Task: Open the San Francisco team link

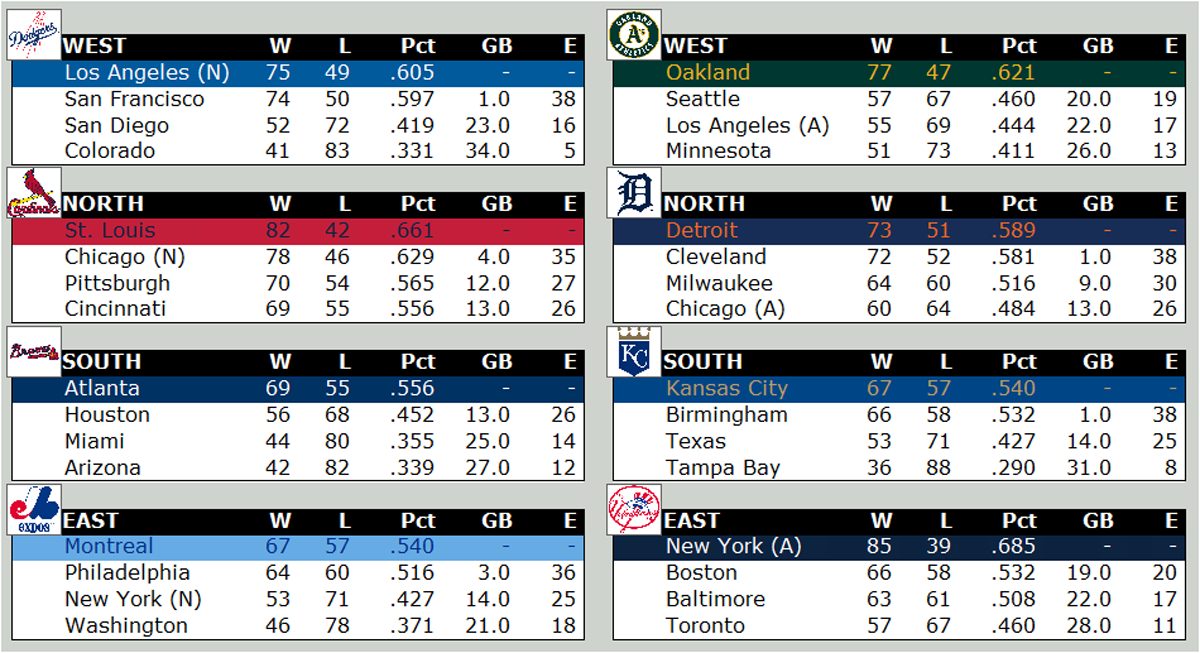Action: 134,99
